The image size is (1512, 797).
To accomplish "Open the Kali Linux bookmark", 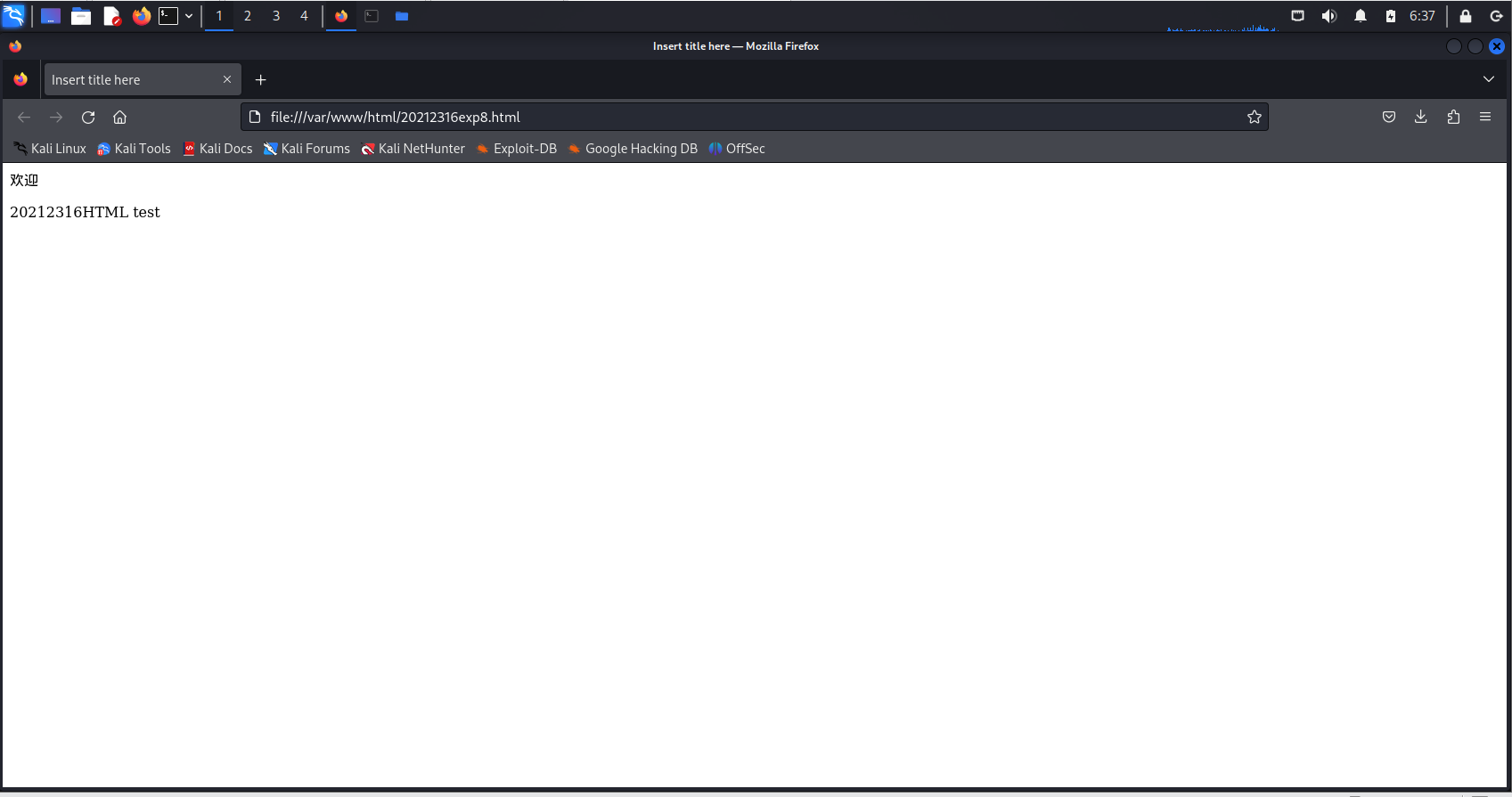I will 50,149.
